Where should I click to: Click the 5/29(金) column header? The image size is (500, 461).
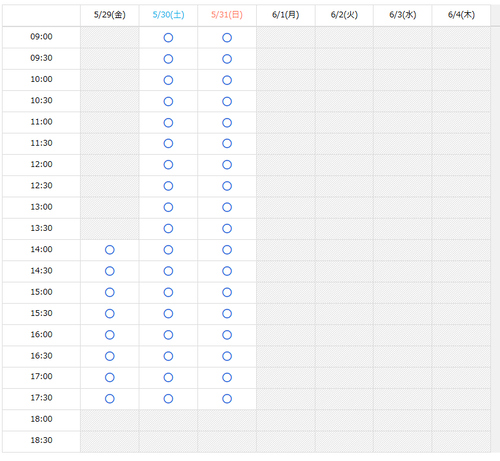[x=110, y=15]
